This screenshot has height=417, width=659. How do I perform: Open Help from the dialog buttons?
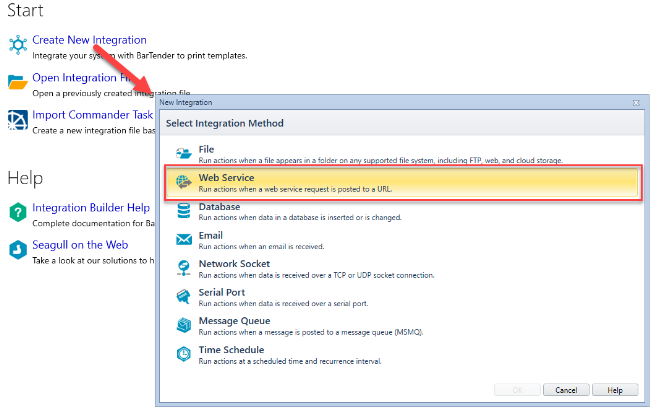click(x=615, y=390)
